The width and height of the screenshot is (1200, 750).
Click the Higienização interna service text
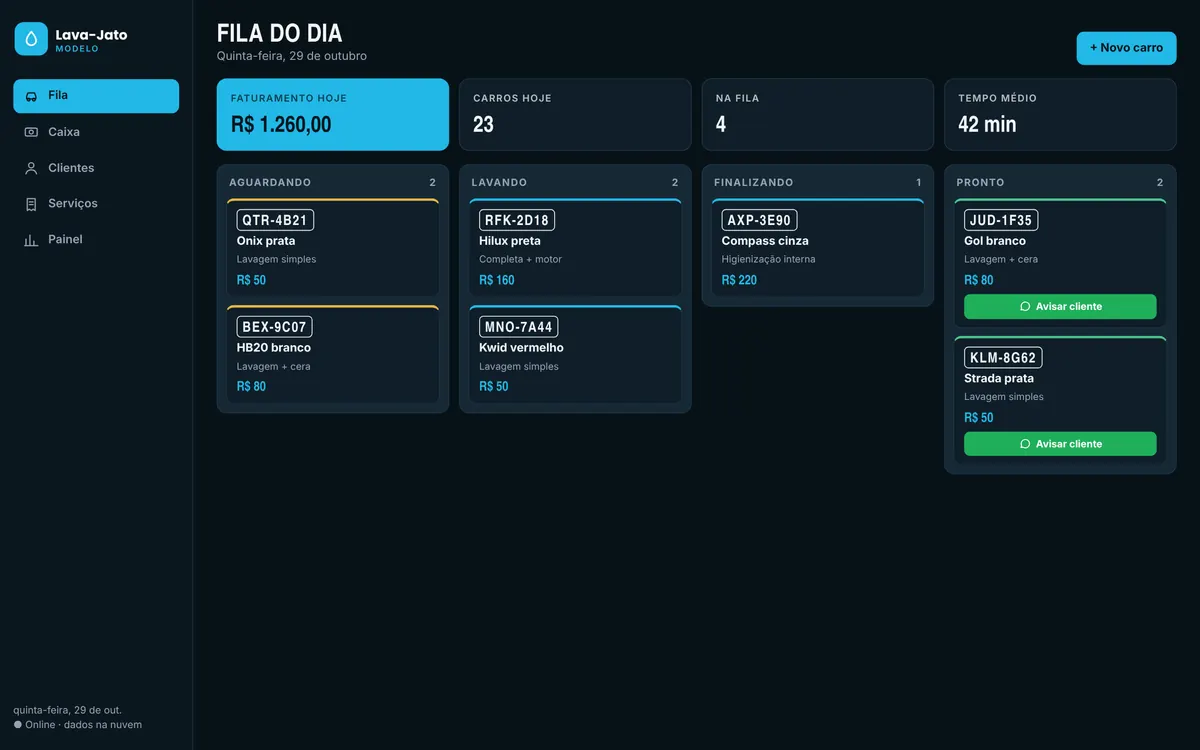tap(769, 260)
